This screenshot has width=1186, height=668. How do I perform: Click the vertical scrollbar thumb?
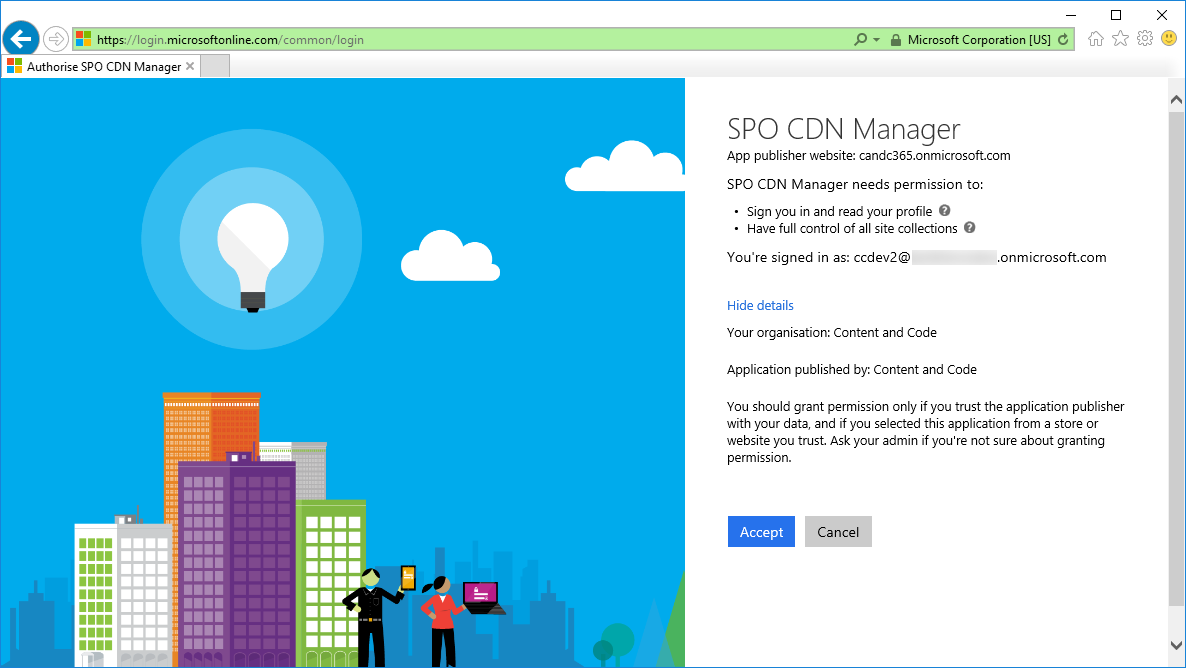click(1176, 358)
